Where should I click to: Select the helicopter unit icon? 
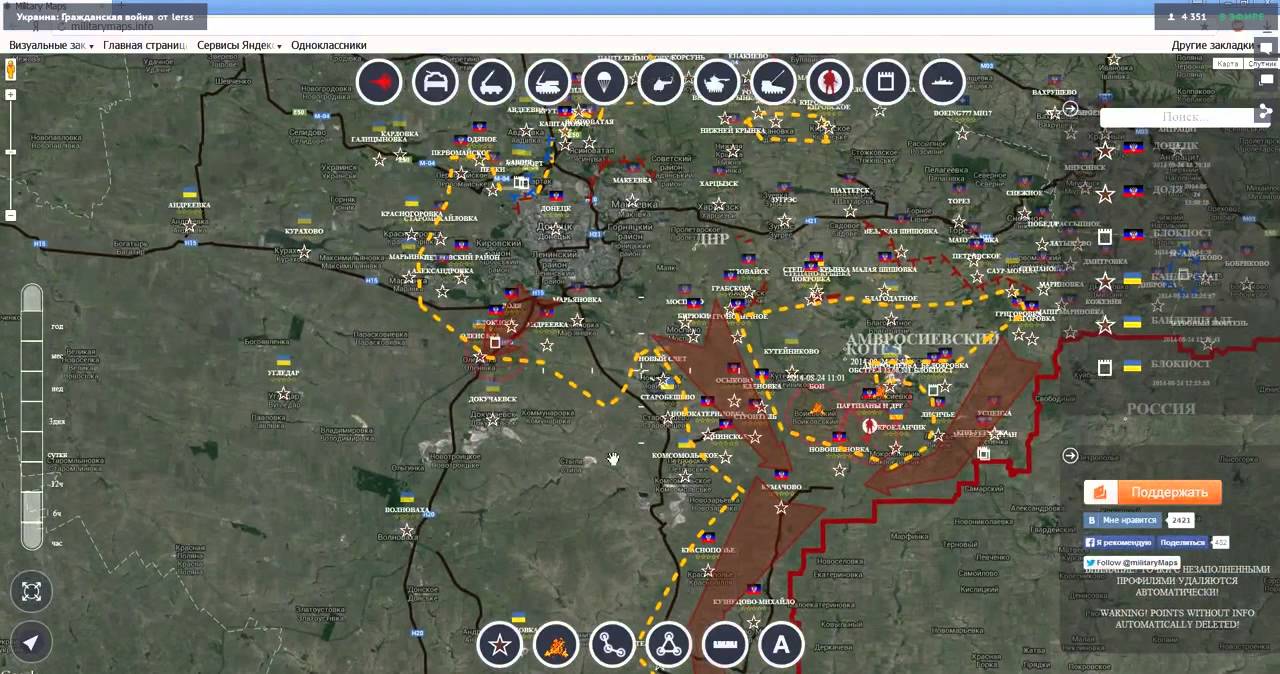[660, 83]
